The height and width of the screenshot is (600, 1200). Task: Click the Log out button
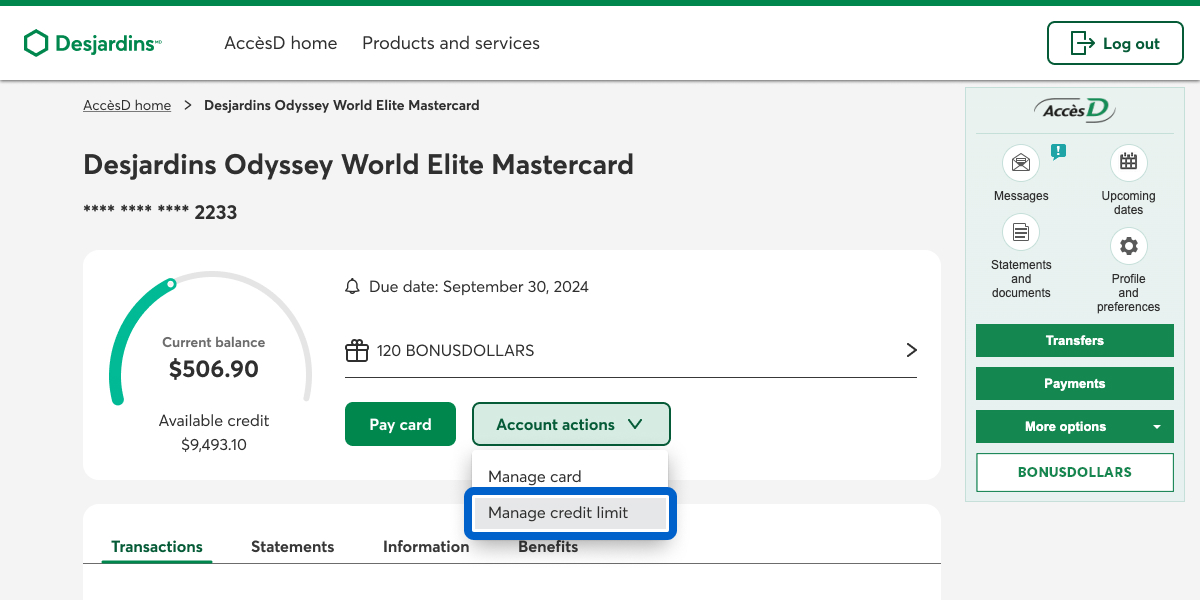click(1114, 43)
